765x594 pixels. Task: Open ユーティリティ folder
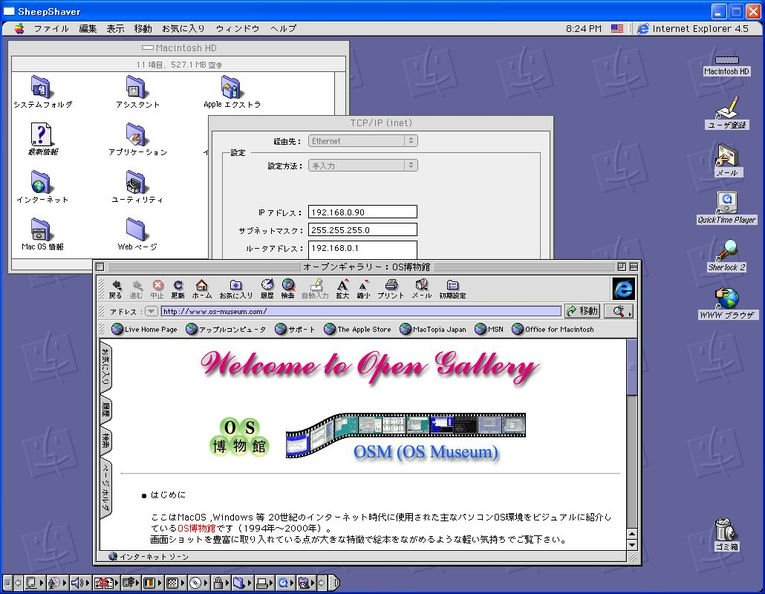137,187
